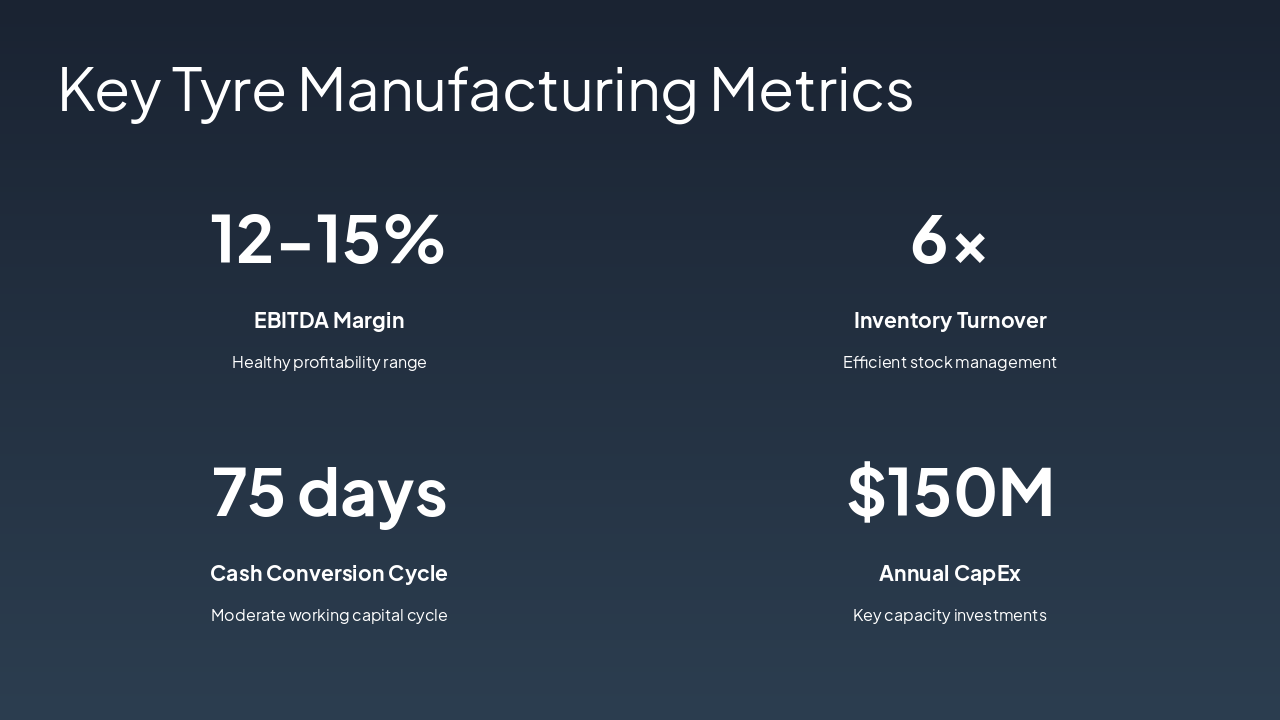Click the word "days" in the large figure
The width and height of the screenshot is (1280, 720).
[372, 494]
